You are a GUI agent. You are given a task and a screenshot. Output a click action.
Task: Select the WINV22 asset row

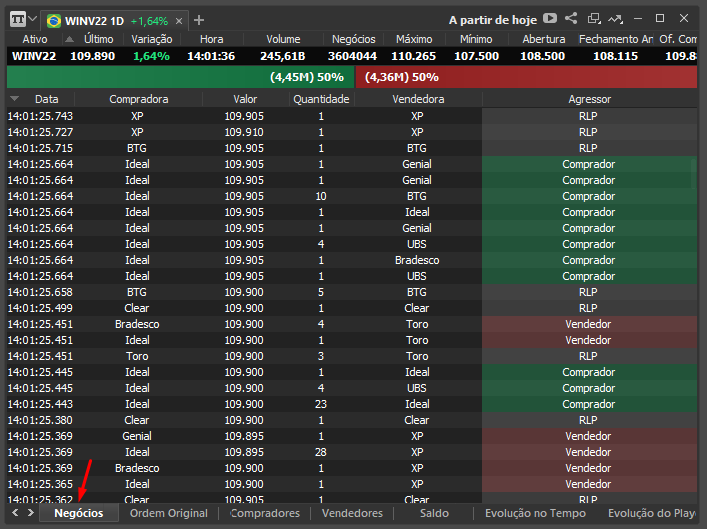352,56
